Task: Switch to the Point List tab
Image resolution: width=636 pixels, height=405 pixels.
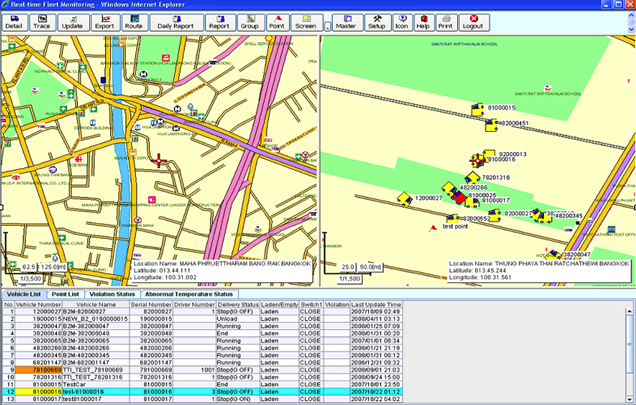Action: coord(66,294)
